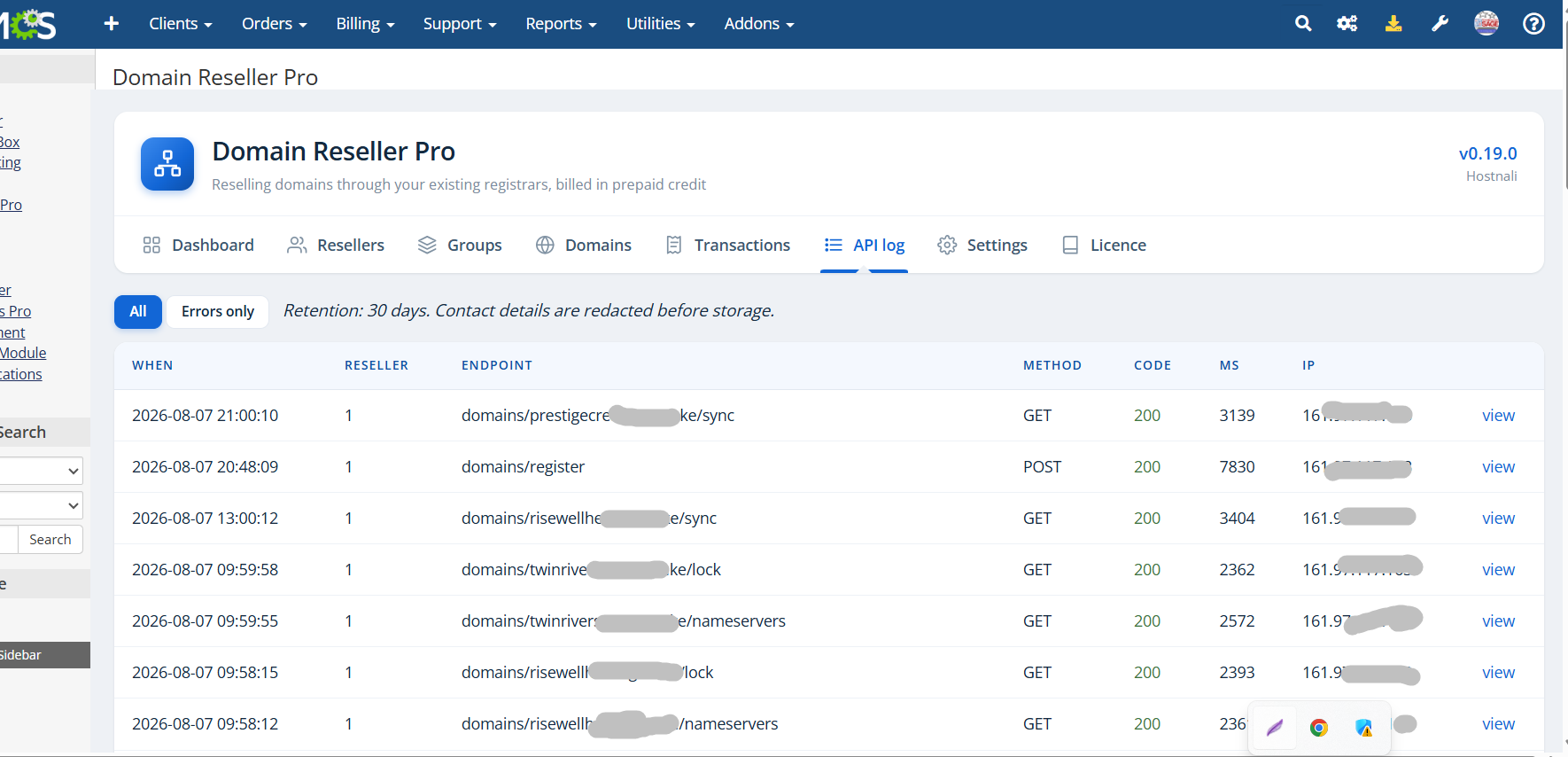Viewport: 1568px width, 757px height.
Task: Expand the Orders menu
Action: (x=275, y=24)
